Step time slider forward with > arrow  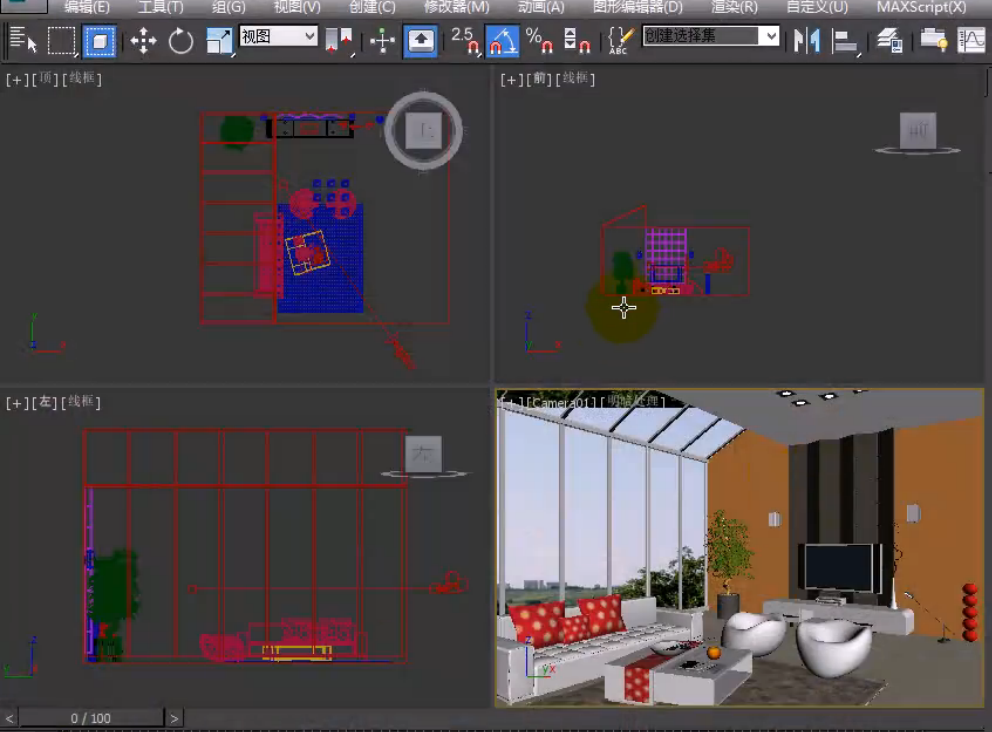[174, 718]
